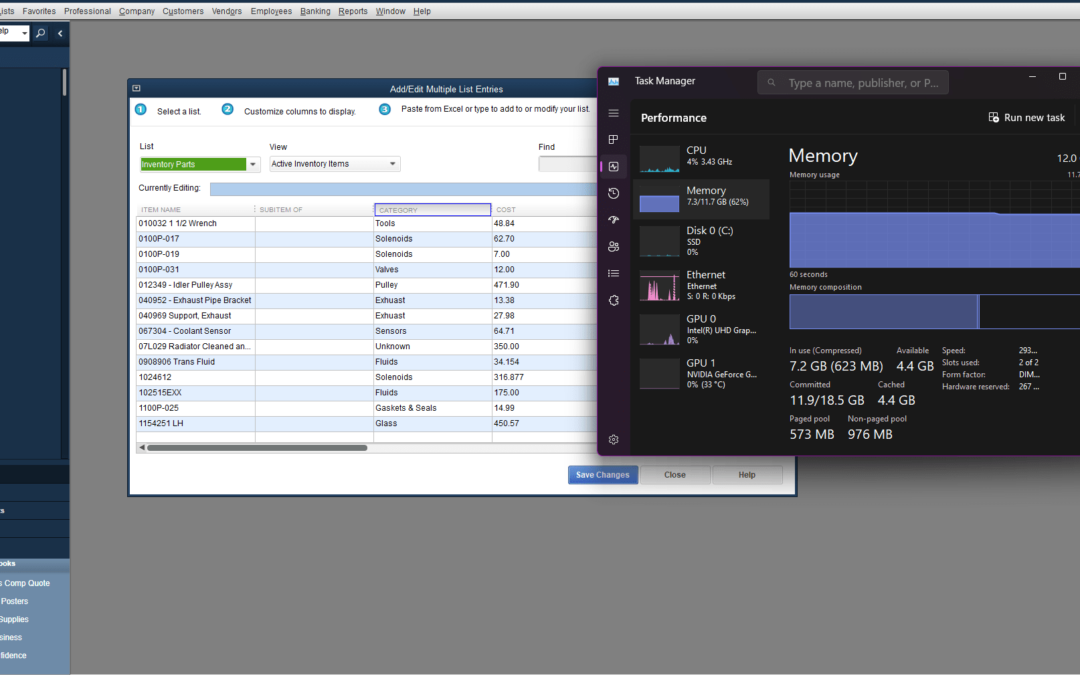Open the Customers menu
The width and height of the screenshot is (1080, 675).
(183, 11)
